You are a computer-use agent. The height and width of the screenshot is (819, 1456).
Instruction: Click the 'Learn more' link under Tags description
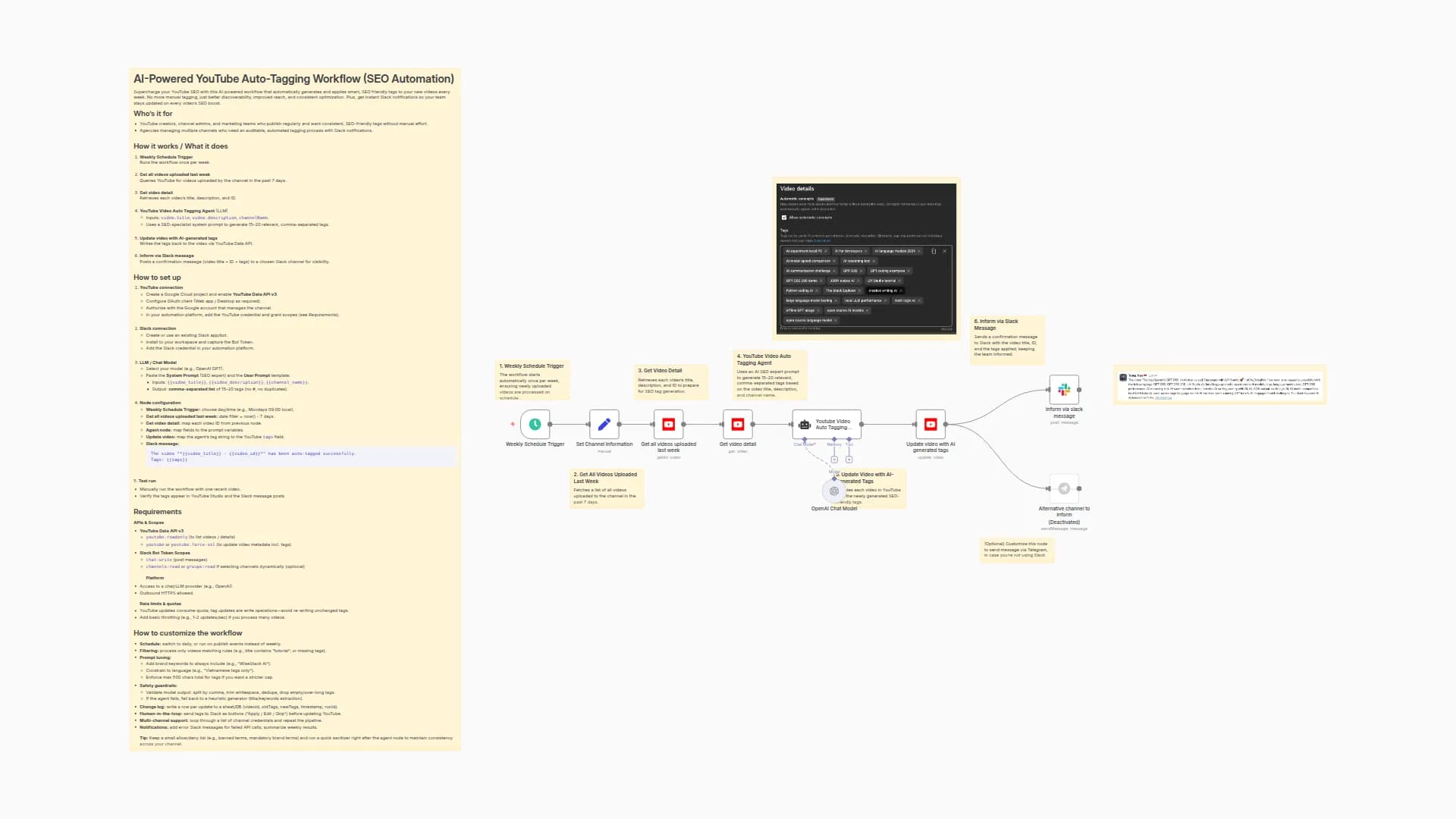[x=821, y=240]
